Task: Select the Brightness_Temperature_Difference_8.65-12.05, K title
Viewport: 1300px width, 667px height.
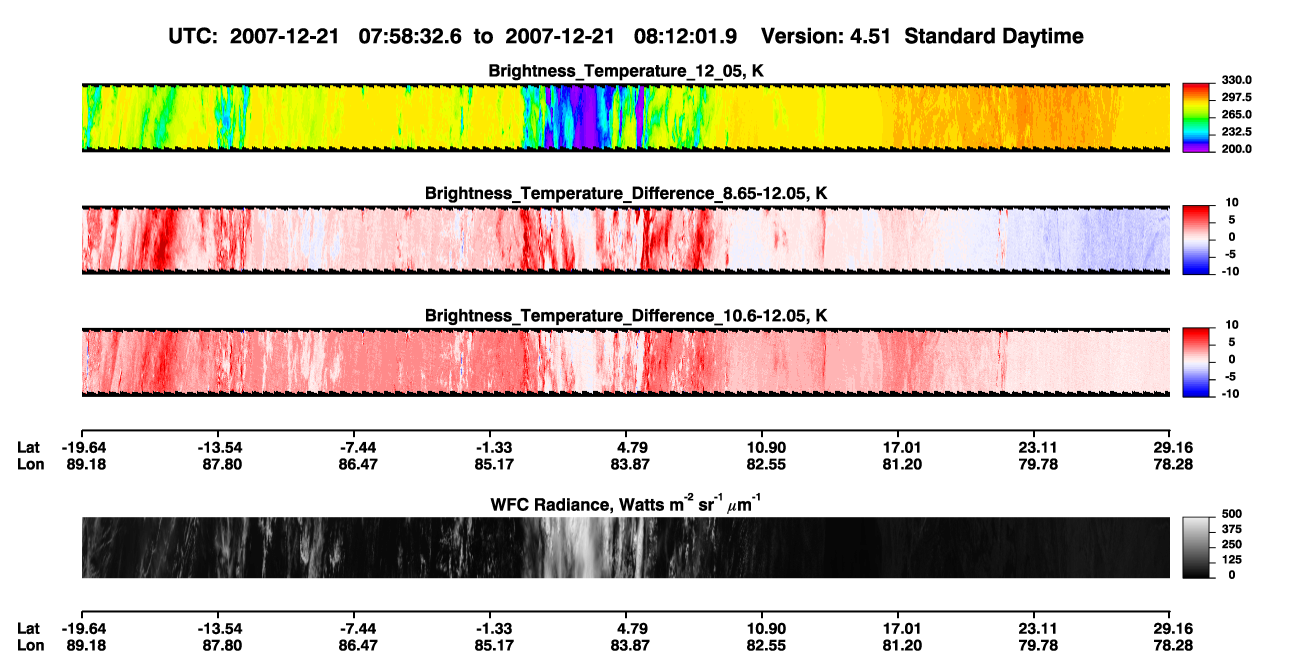Action: [x=626, y=193]
